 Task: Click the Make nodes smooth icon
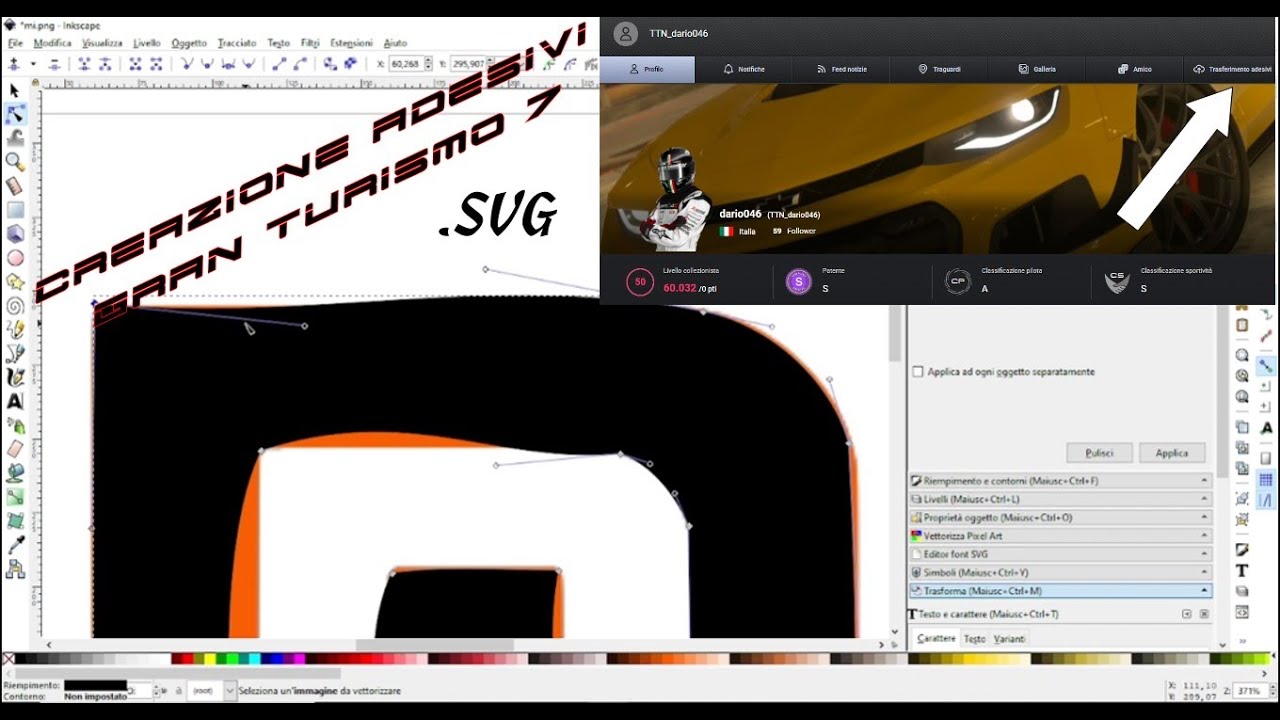tap(208, 63)
